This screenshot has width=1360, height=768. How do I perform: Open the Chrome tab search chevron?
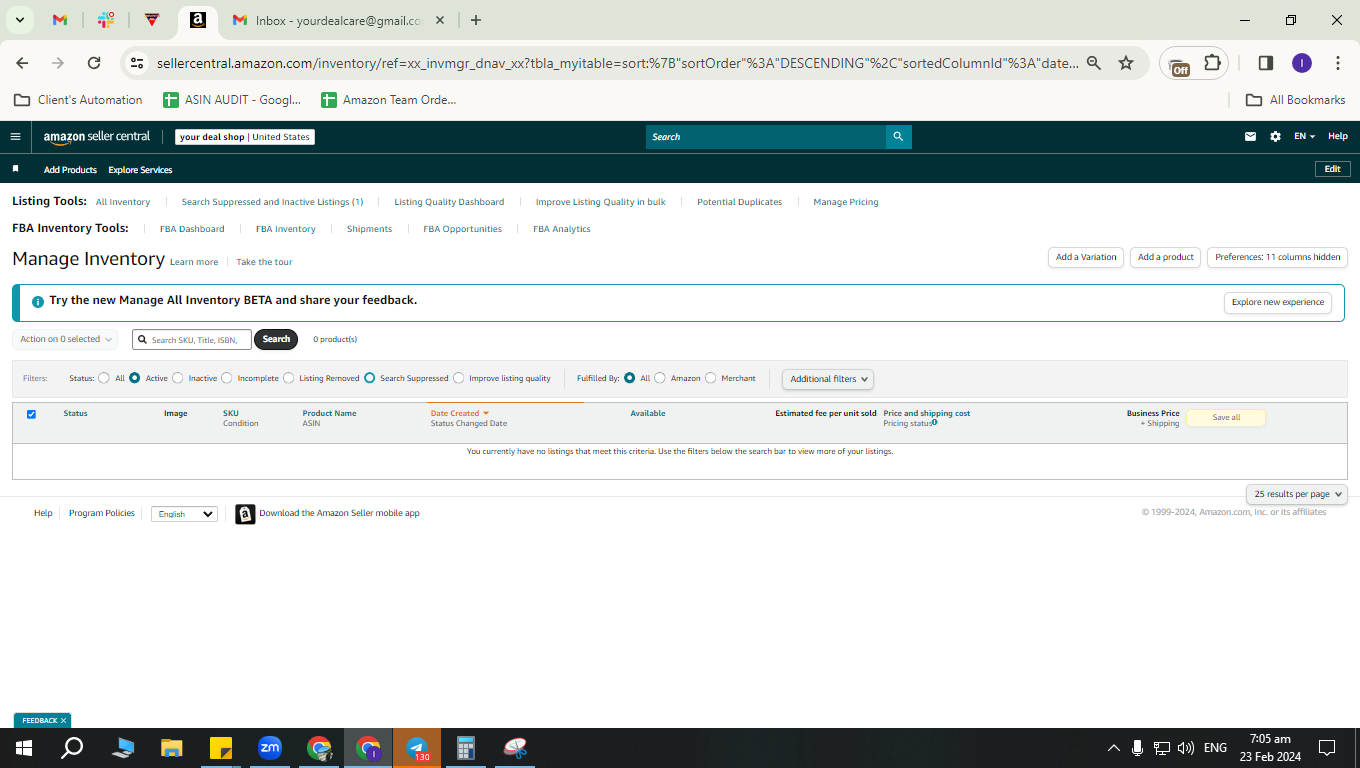pyautogui.click(x=19, y=20)
